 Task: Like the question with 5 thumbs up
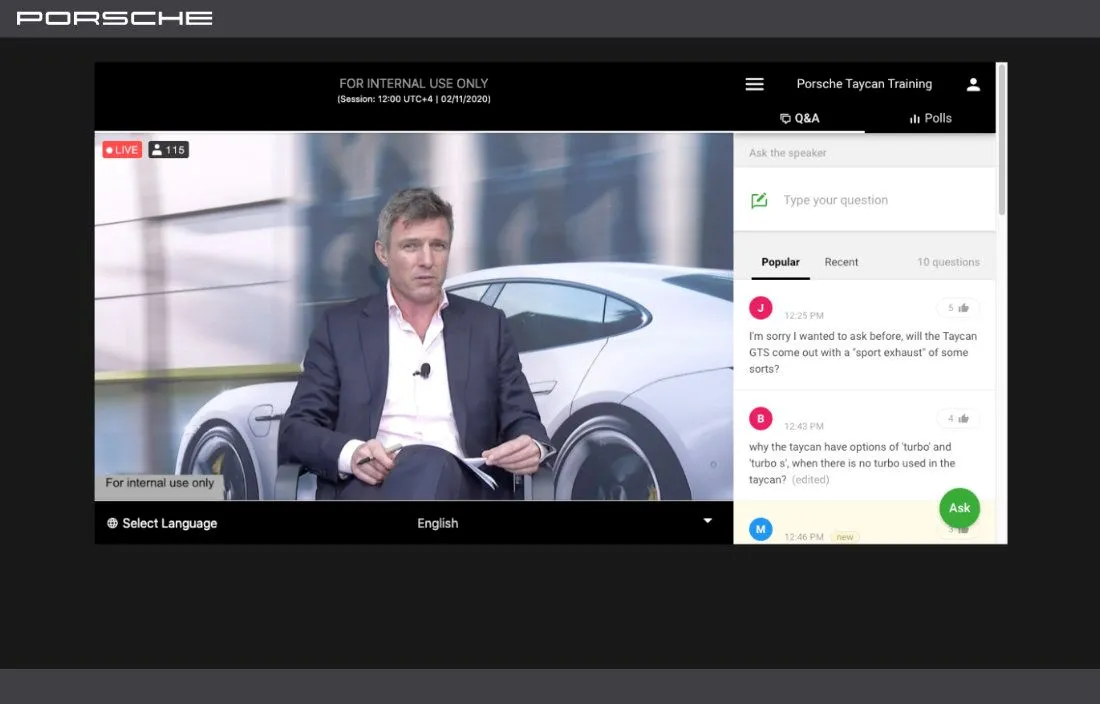958,308
